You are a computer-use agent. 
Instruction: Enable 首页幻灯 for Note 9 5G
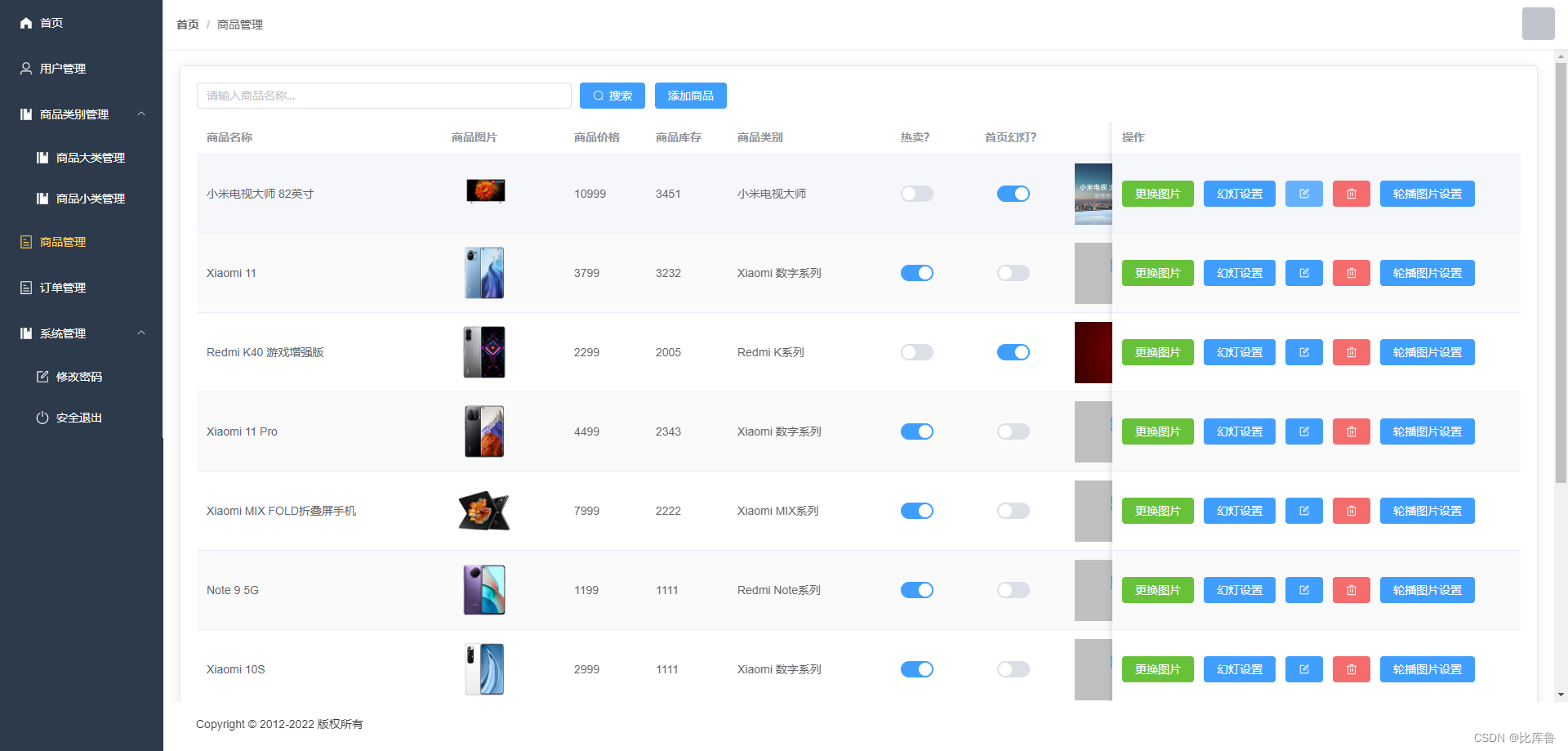[1013, 590]
